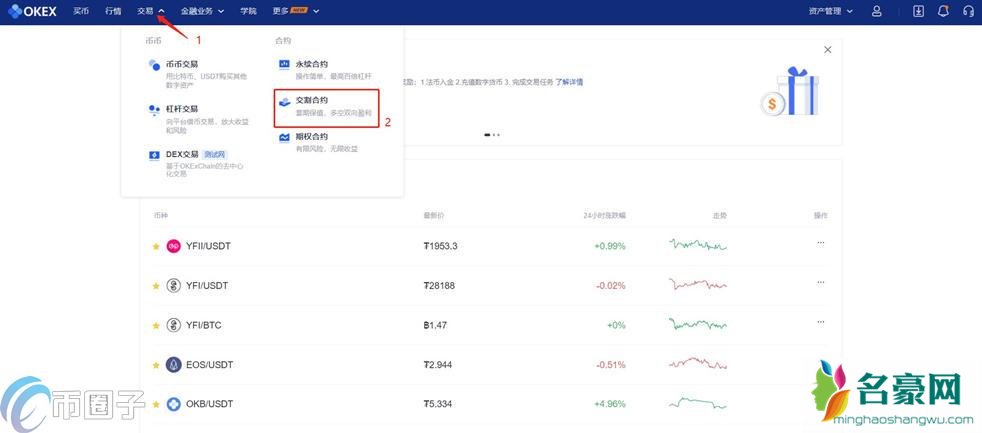
Task: Click the 了解详情 link
Action: 569,82
